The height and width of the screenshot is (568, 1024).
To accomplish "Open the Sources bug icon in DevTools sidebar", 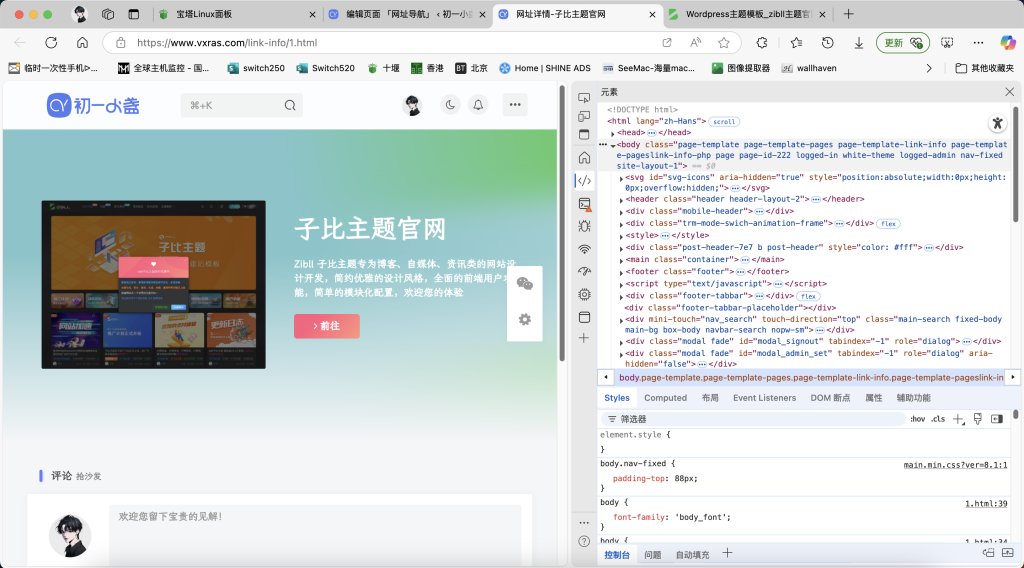I will [x=585, y=226].
